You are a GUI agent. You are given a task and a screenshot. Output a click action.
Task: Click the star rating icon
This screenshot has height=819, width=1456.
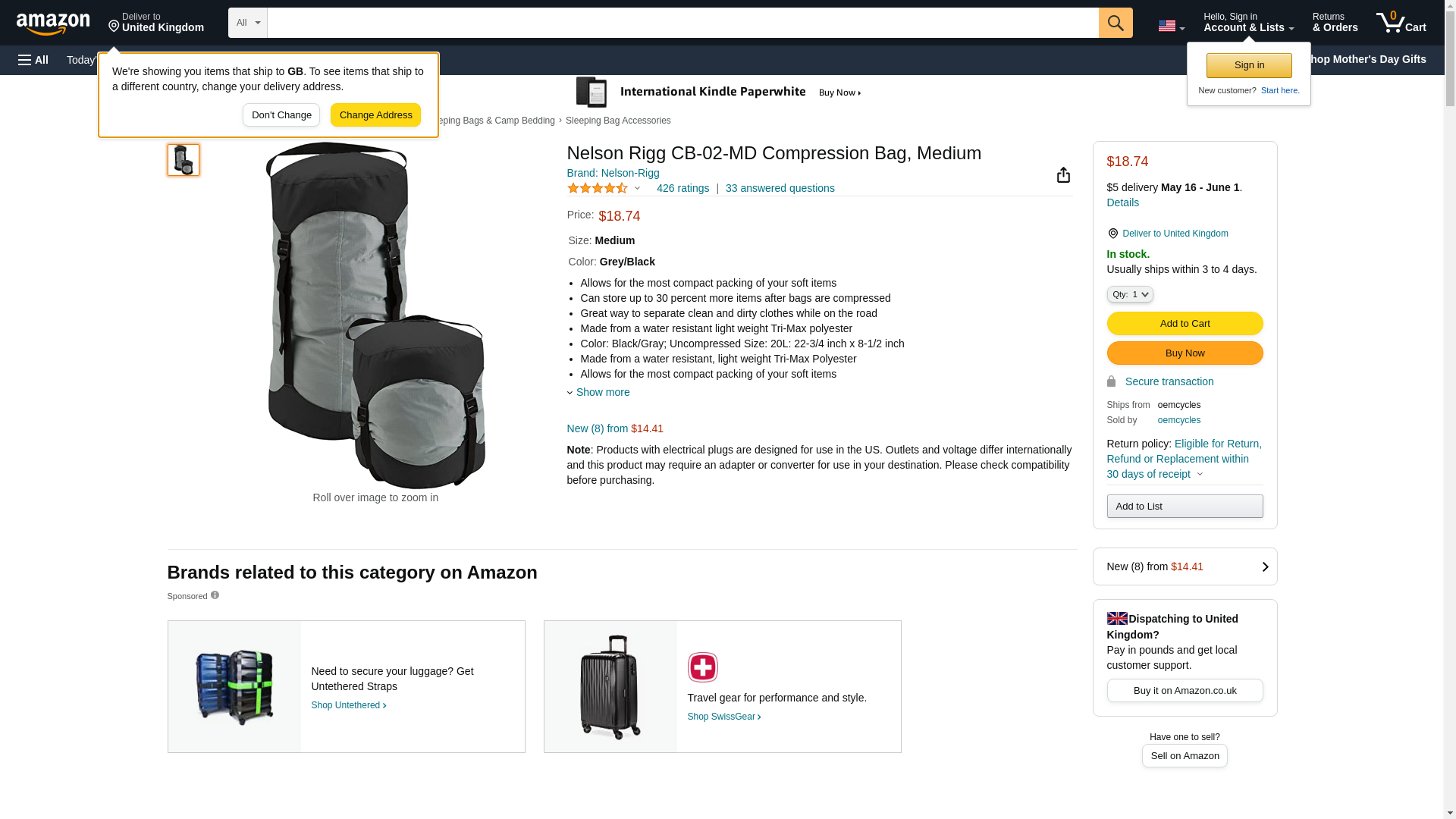(x=598, y=188)
